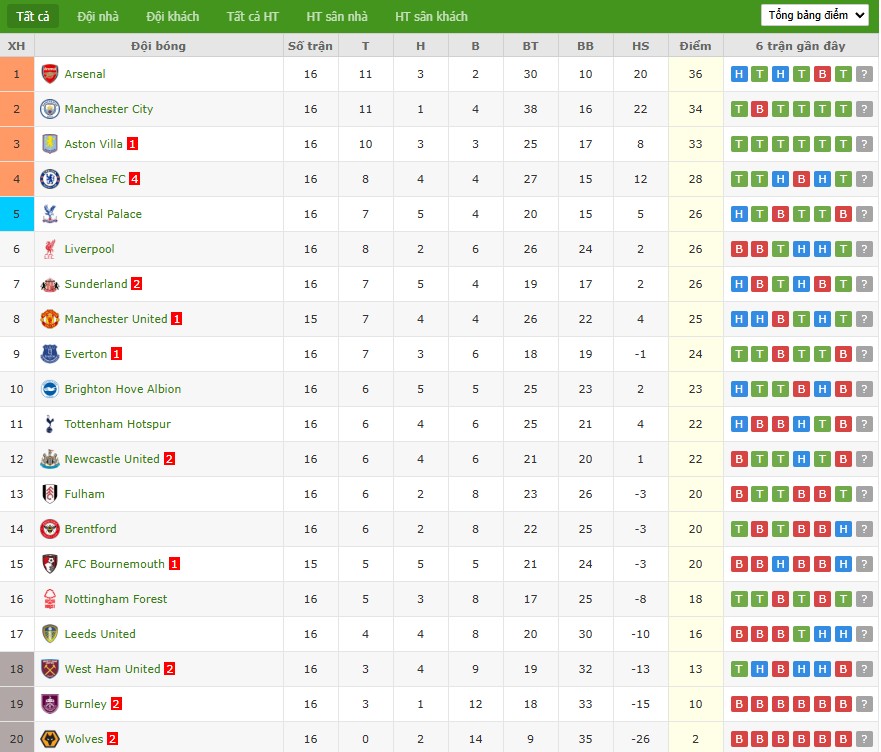This screenshot has height=752, width=881.
Task: Open the Brighton Hove Albion team link
Action: point(122,389)
